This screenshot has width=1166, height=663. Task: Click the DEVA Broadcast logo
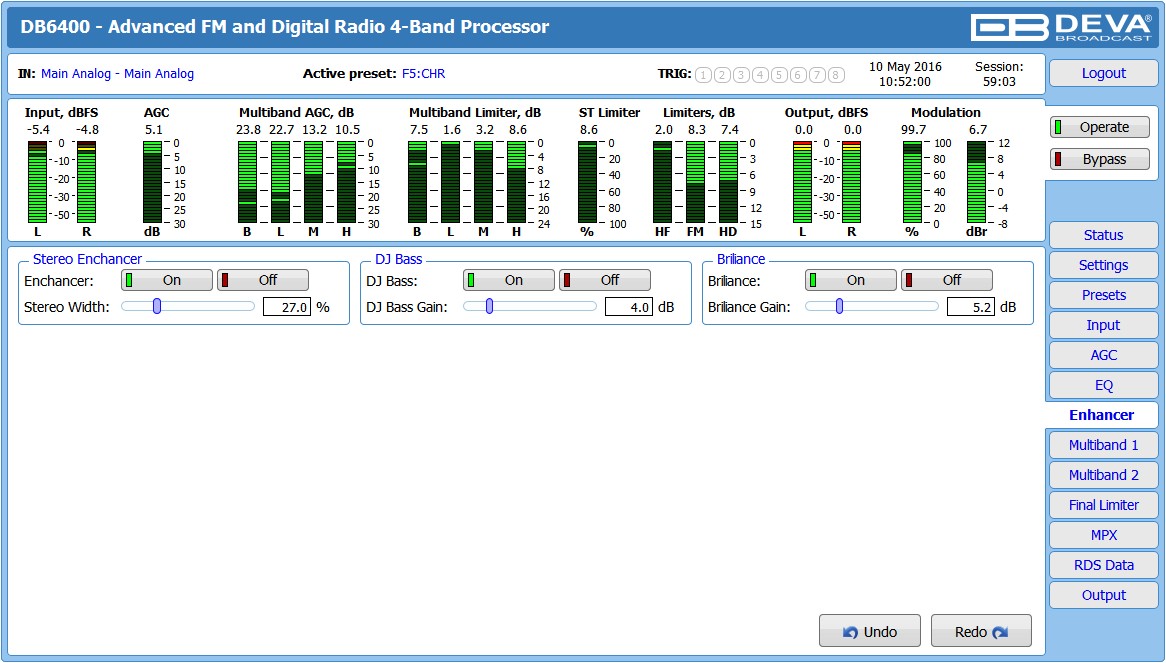[1061, 28]
